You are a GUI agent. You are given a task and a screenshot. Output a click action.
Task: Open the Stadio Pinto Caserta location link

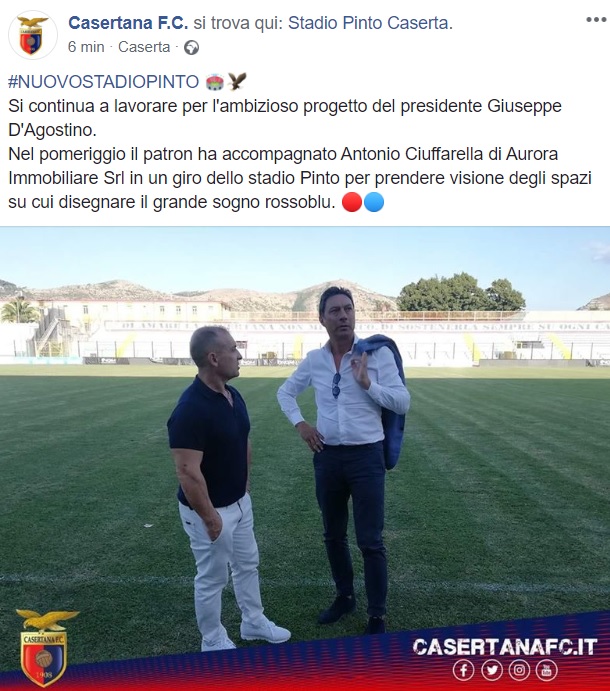(370, 23)
